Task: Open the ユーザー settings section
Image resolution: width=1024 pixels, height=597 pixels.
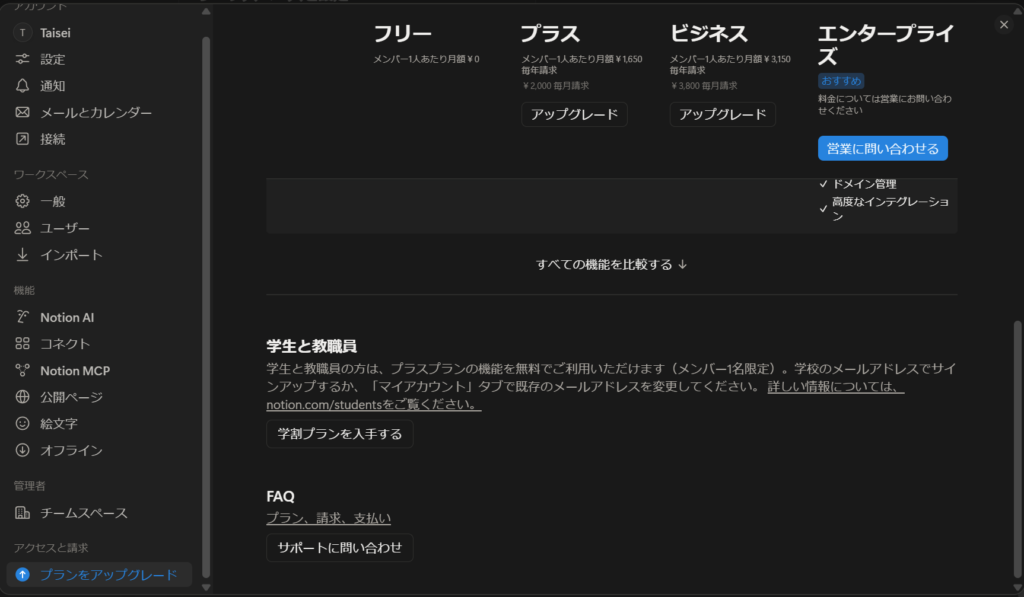Action: pyautogui.click(x=65, y=228)
